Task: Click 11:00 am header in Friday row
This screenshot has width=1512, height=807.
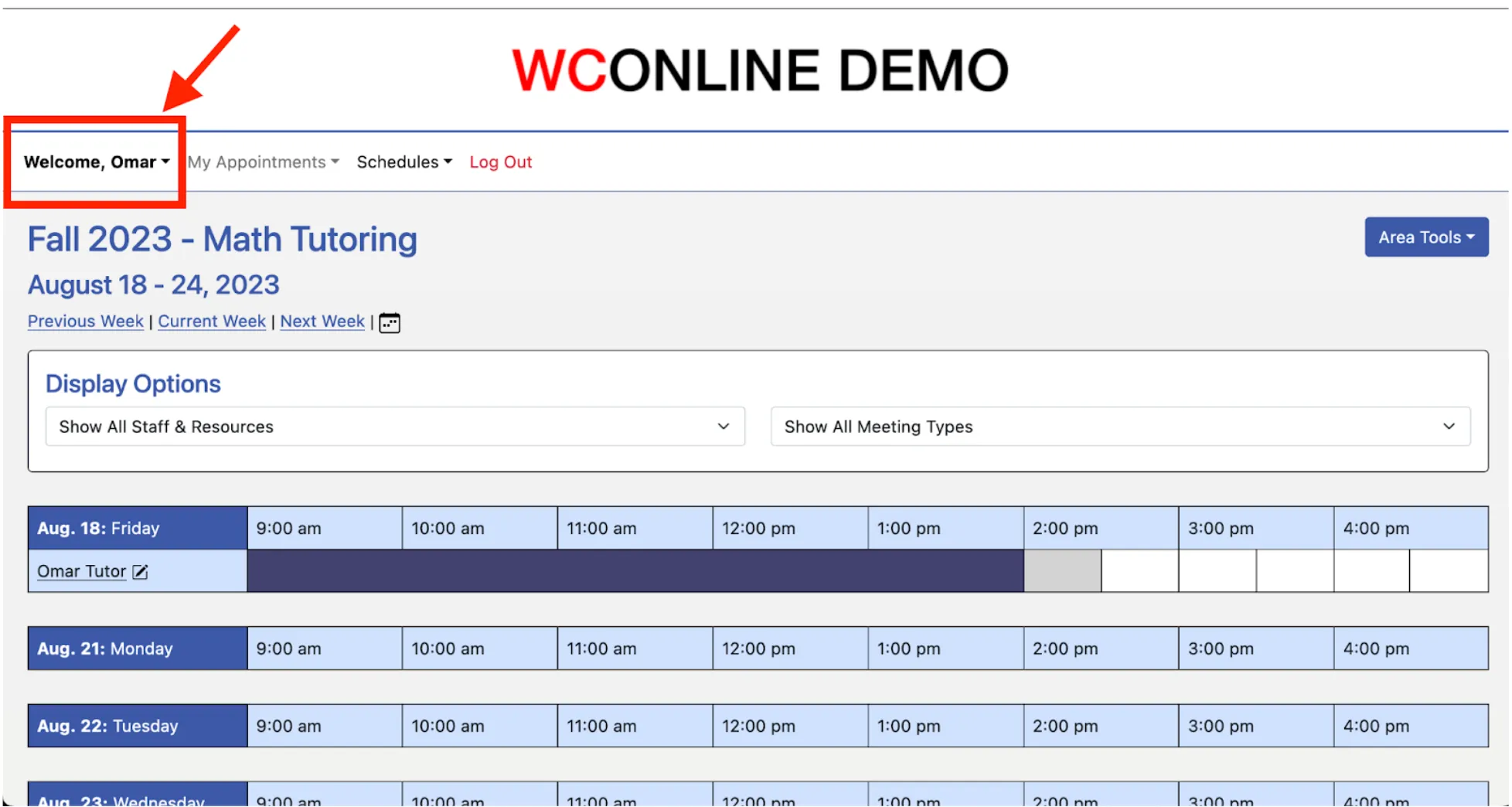Action: [635, 529]
